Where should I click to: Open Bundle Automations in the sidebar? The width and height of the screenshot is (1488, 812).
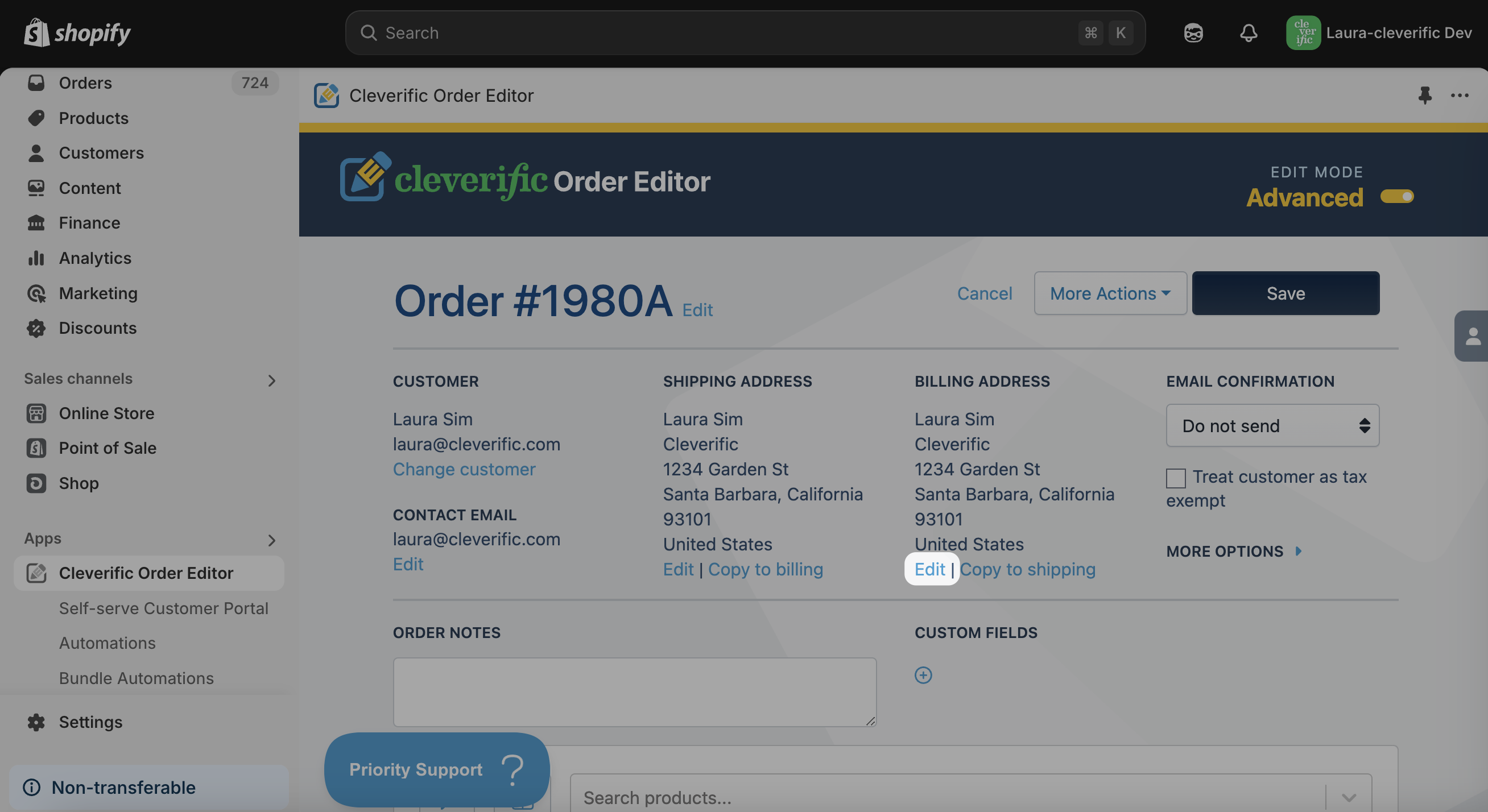(137, 678)
